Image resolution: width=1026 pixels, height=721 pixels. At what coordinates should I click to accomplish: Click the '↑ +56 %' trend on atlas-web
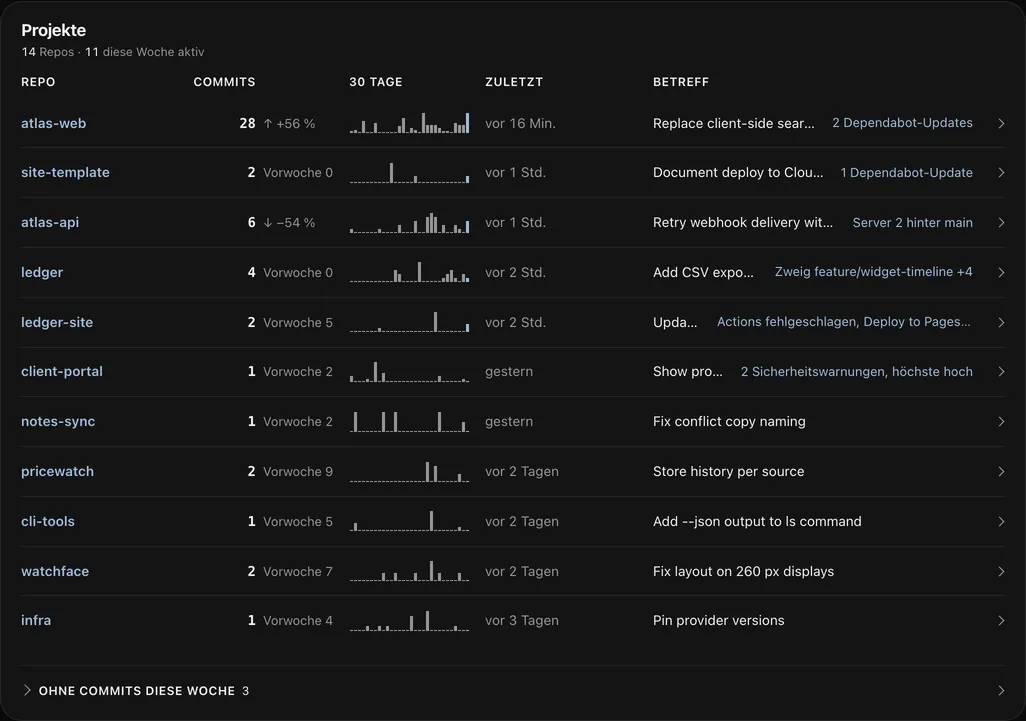click(289, 123)
